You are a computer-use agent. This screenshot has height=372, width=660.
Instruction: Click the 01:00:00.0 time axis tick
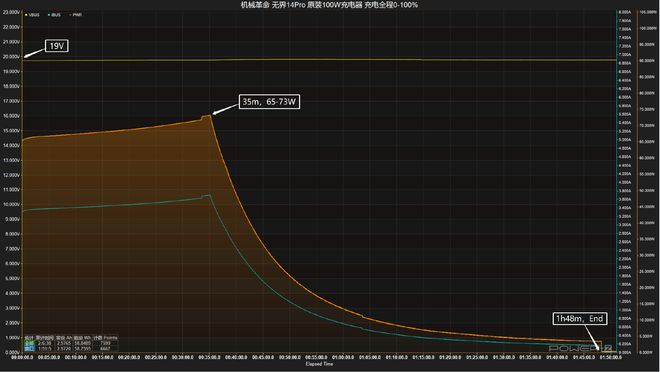click(343, 357)
